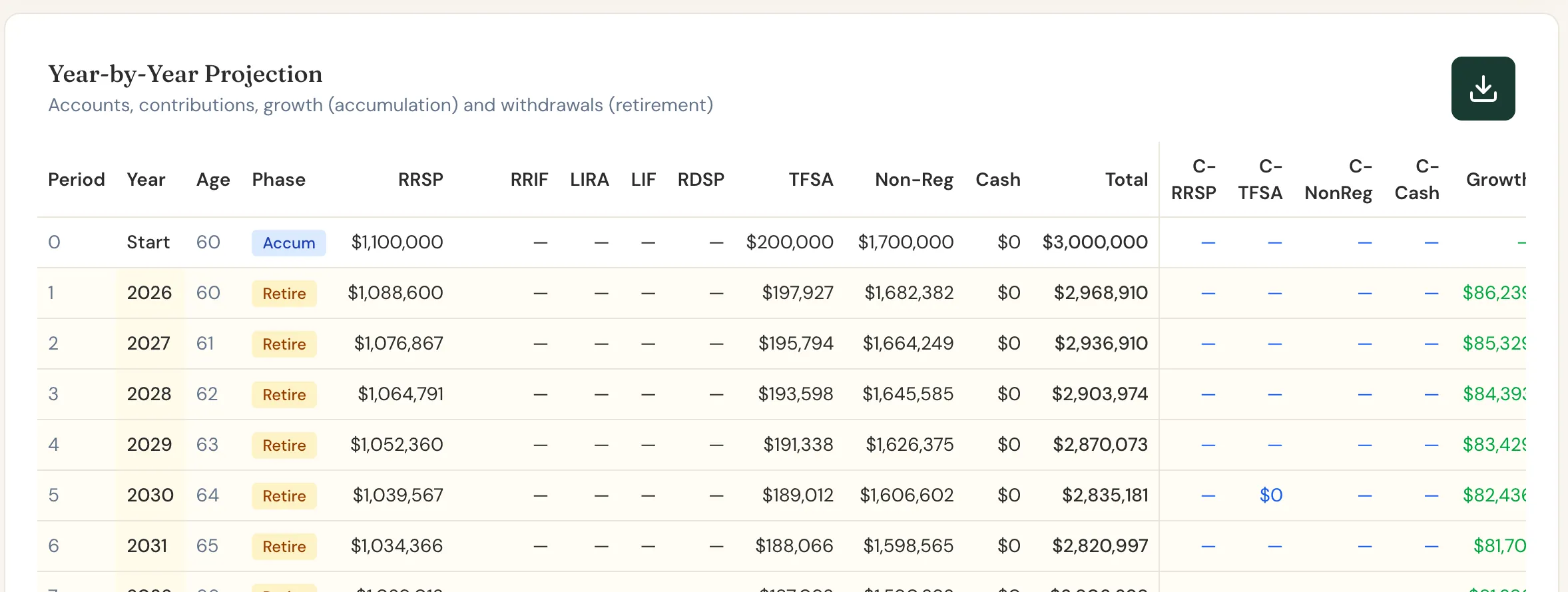1568x592 pixels.
Task: Click the Year-by-Year Projection heading
Action: coord(185,74)
